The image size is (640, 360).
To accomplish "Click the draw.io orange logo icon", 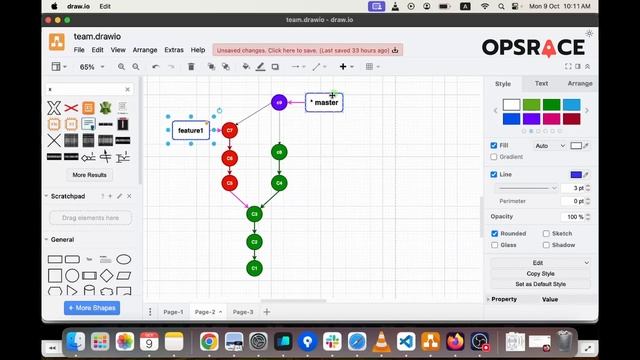I will pyautogui.click(x=57, y=42).
